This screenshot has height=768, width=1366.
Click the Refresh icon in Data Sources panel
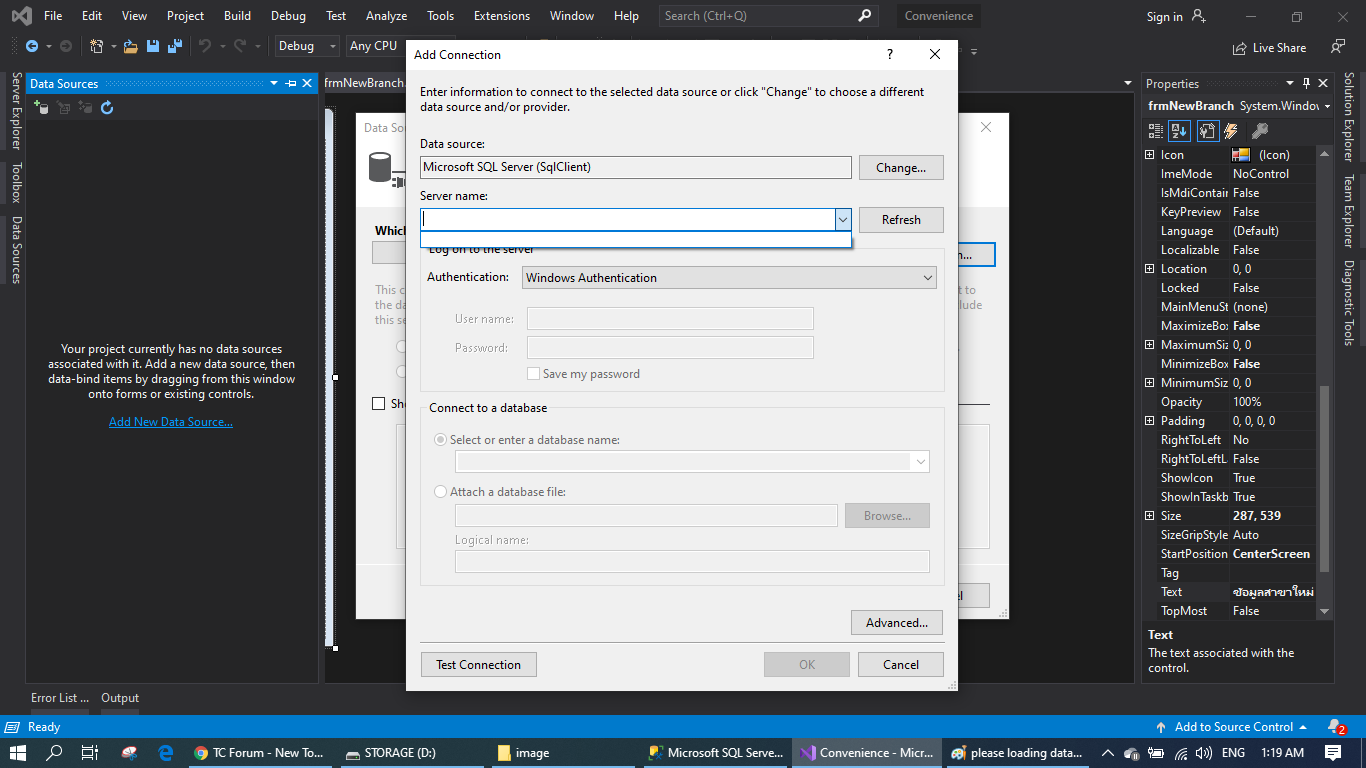[x=107, y=107]
